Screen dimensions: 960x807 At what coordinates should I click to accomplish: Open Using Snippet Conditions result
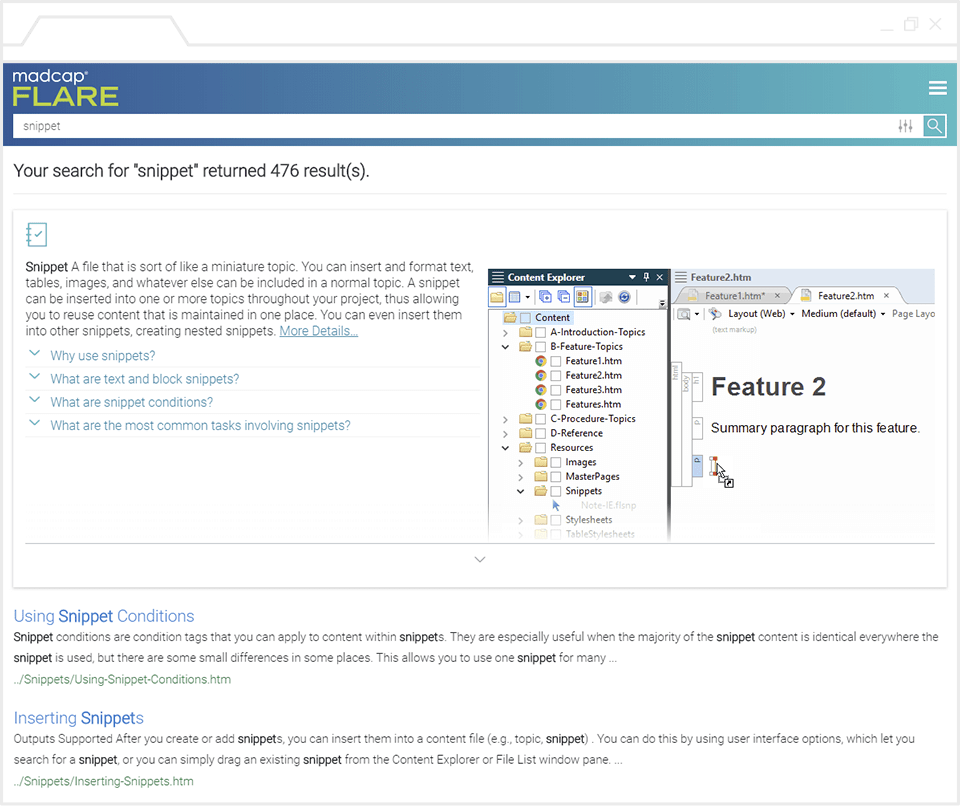(x=104, y=616)
